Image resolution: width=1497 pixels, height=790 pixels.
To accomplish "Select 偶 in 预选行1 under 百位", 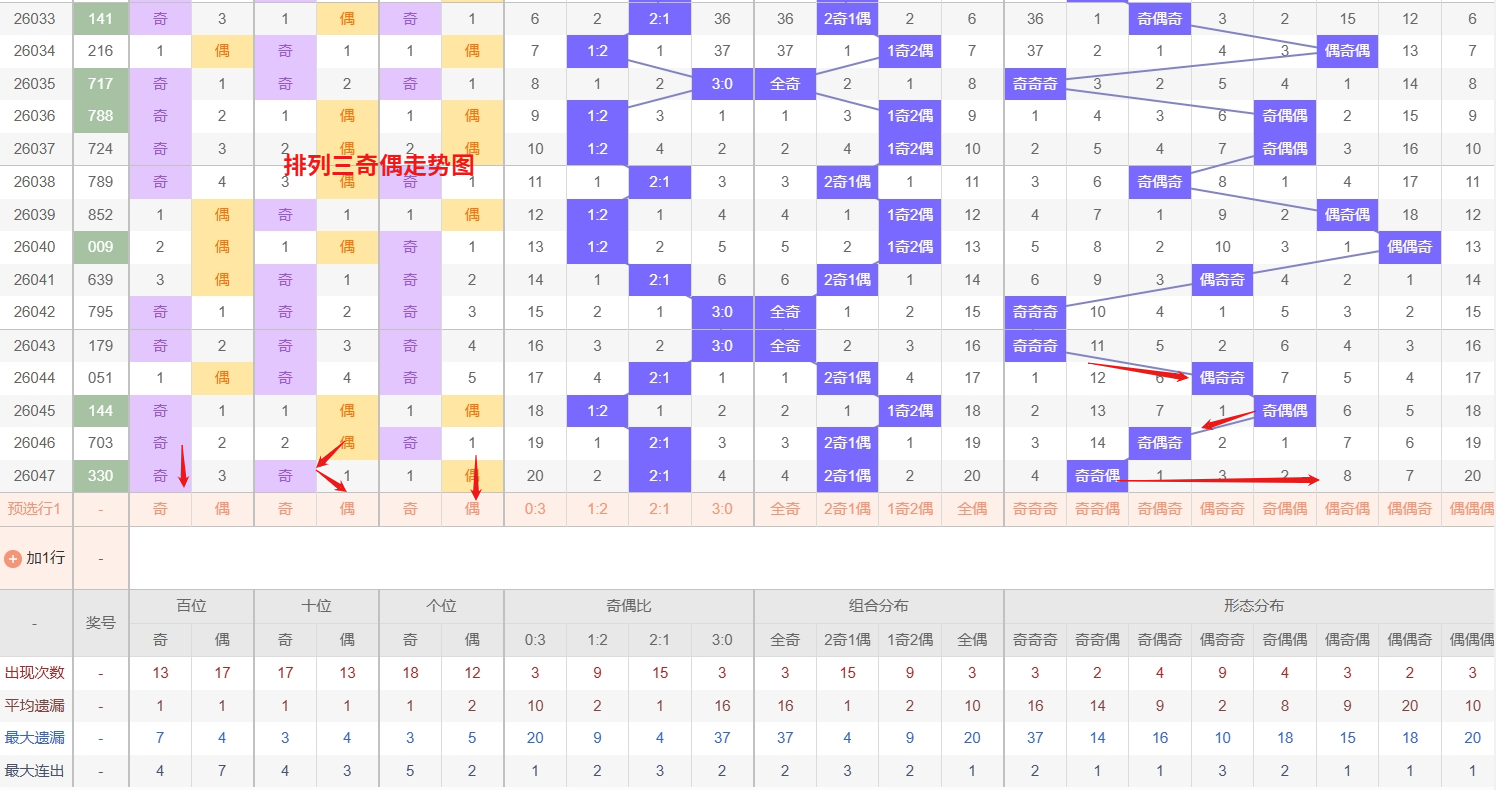I will coord(222,509).
